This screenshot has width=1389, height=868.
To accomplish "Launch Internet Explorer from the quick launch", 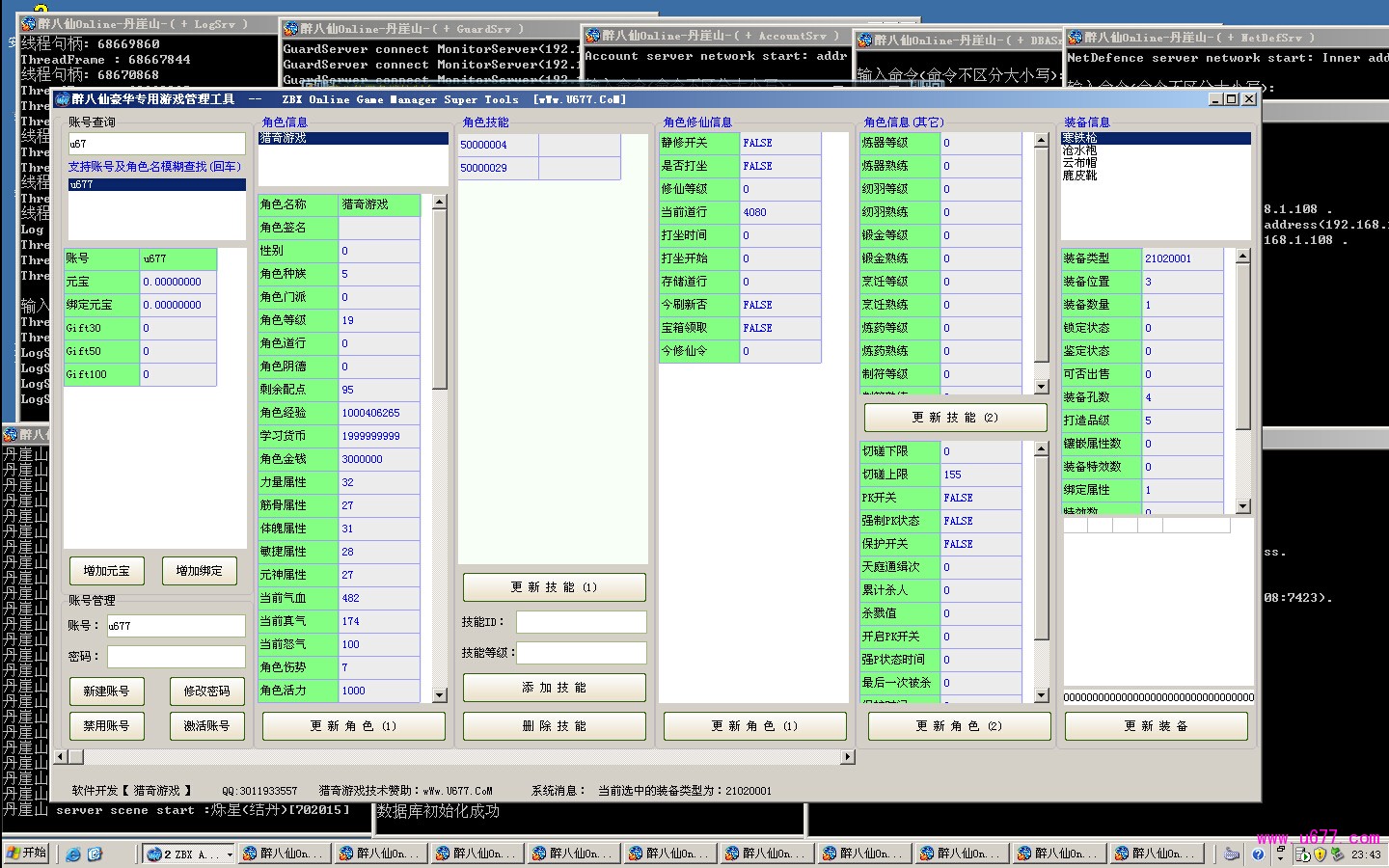I will tap(72, 854).
